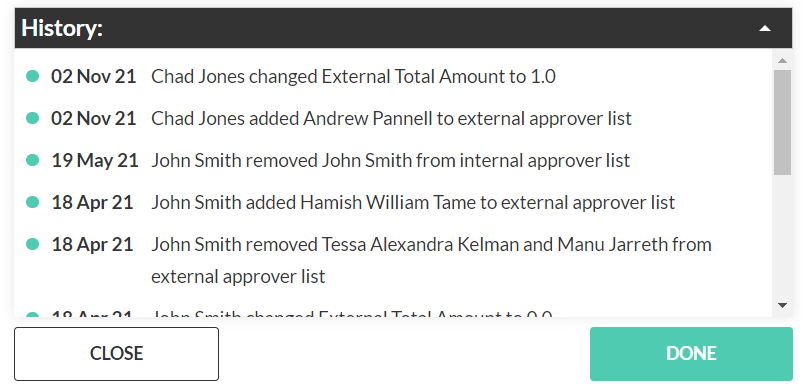Click the history list scrollbar thumb
Image resolution: width=810 pixels, height=392 pixels.
pos(782,122)
